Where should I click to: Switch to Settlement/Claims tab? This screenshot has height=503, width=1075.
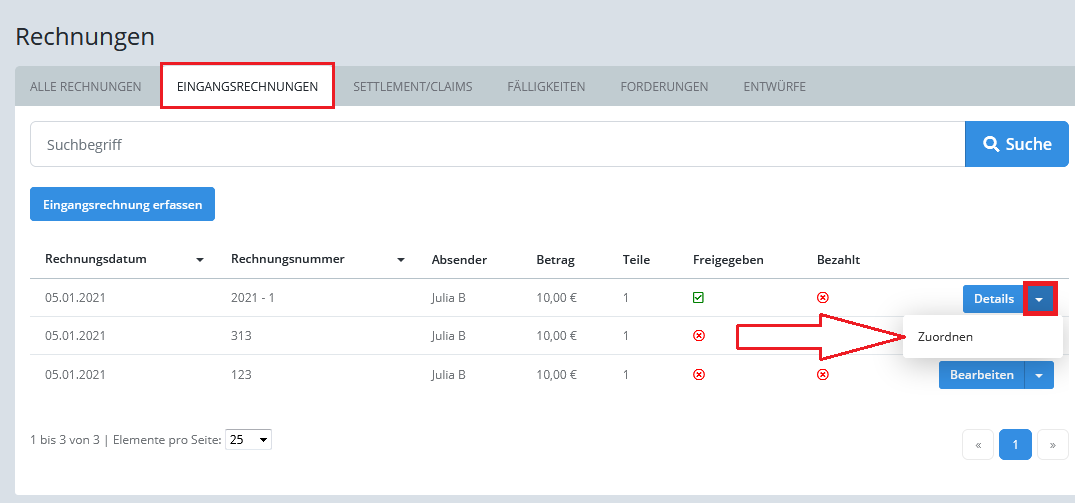click(x=413, y=87)
